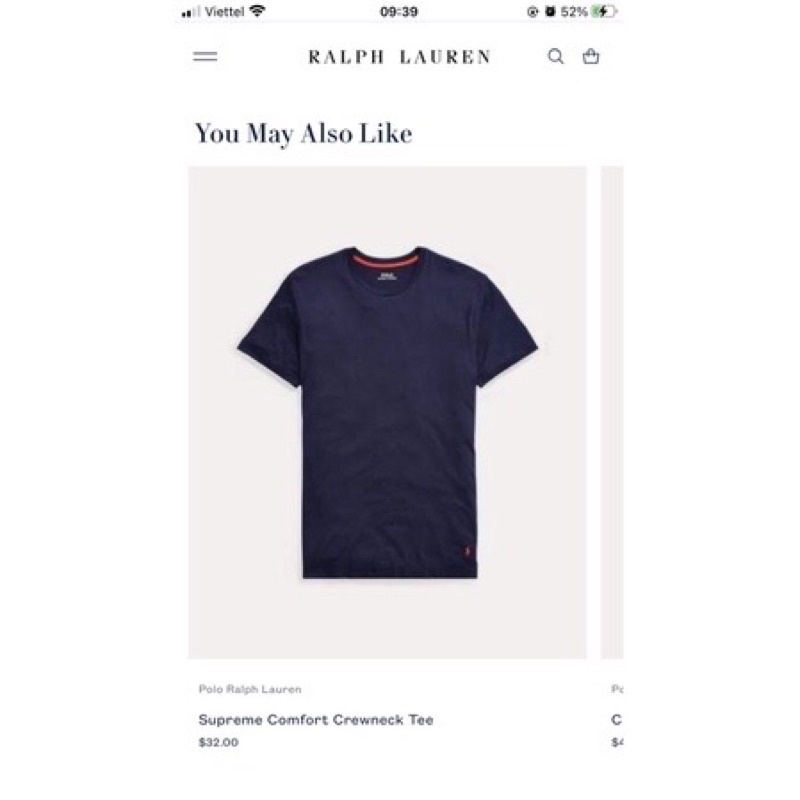Tap the Polo Ralph Lauren brand label
Viewport: 800px width, 800px height.
250,689
